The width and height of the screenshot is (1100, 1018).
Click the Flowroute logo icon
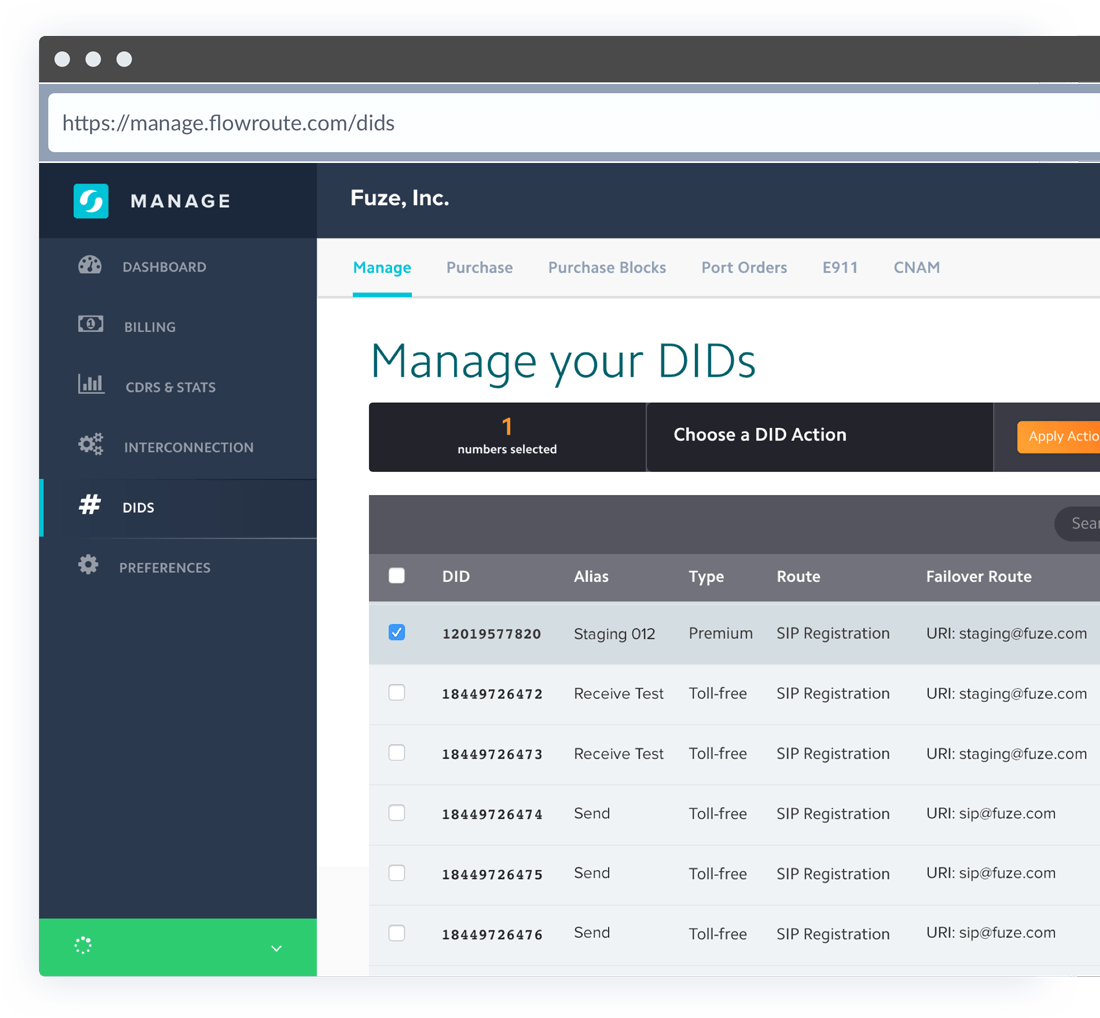pyautogui.click(x=91, y=201)
